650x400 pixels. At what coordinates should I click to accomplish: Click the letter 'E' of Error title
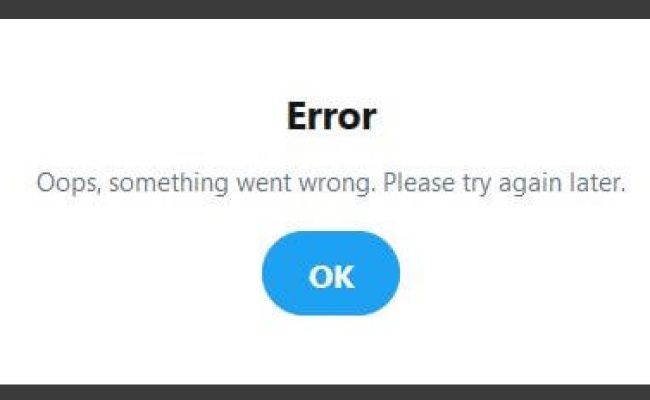(297, 116)
